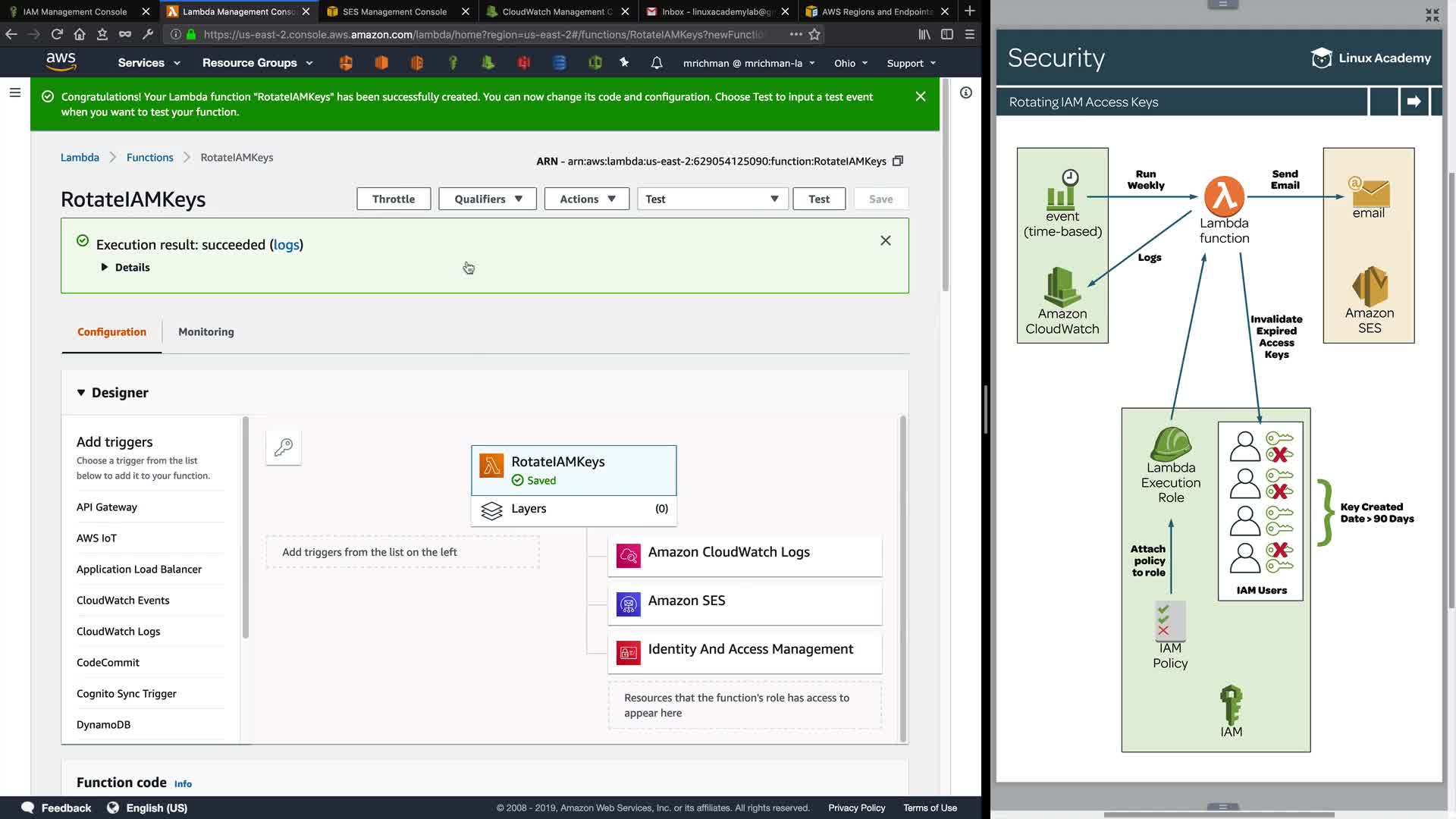Click the AWS logo home icon
The width and height of the screenshot is (1456, 819).
(x=61, y=61)
